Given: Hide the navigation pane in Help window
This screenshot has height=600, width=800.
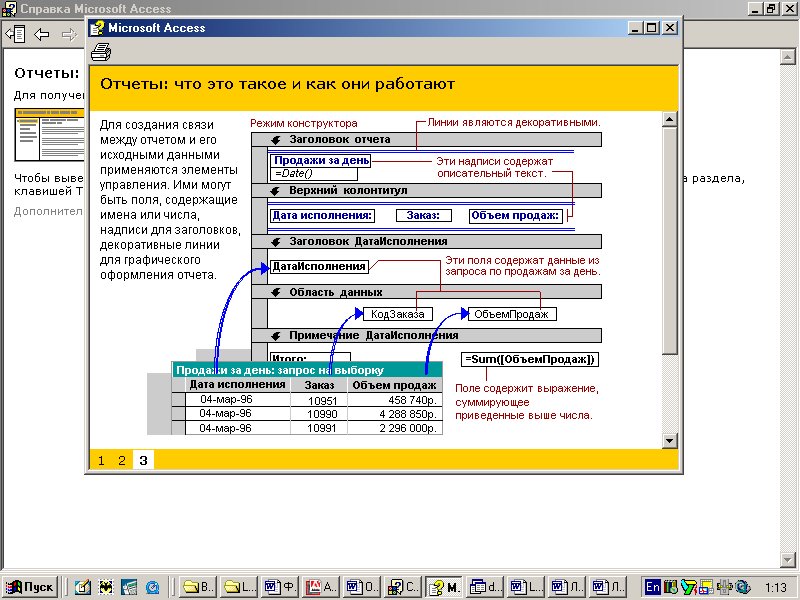Looking at the screenshot, I should (x=15, y=34).
